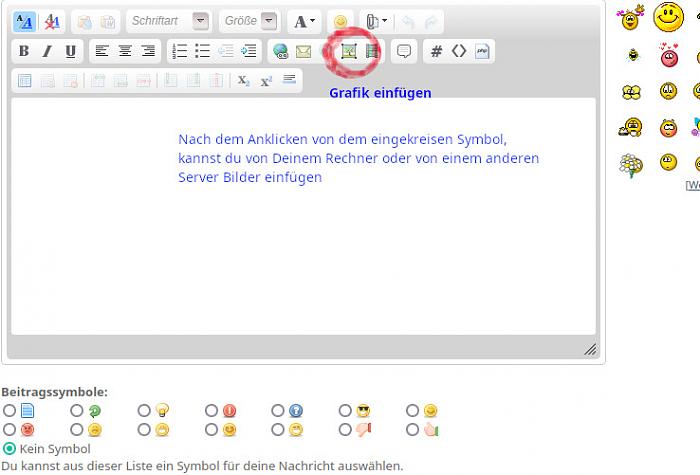
Task: Underline the selected text
Action: click(x=69, y=52)
